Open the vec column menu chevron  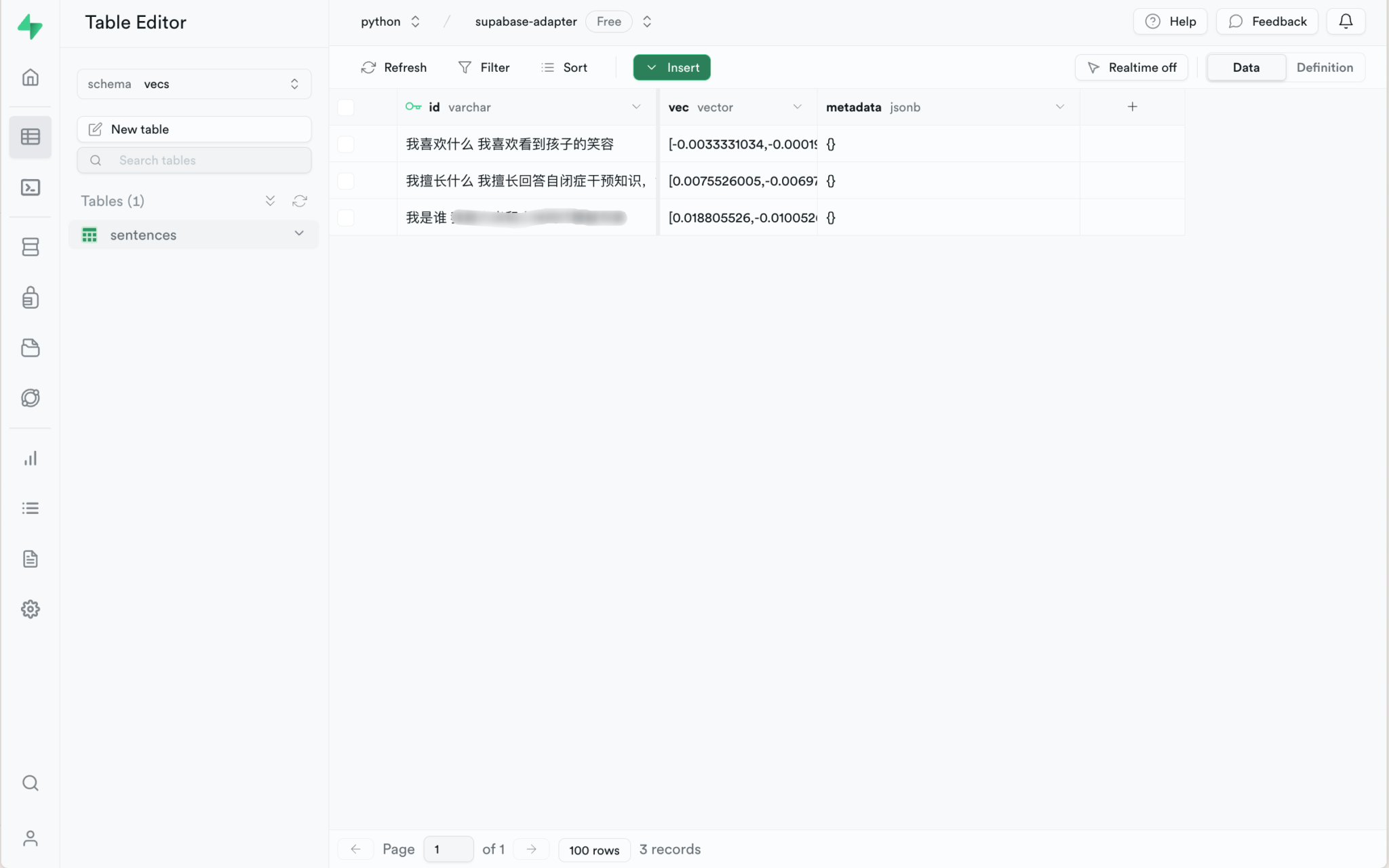(x=798, y=106)
